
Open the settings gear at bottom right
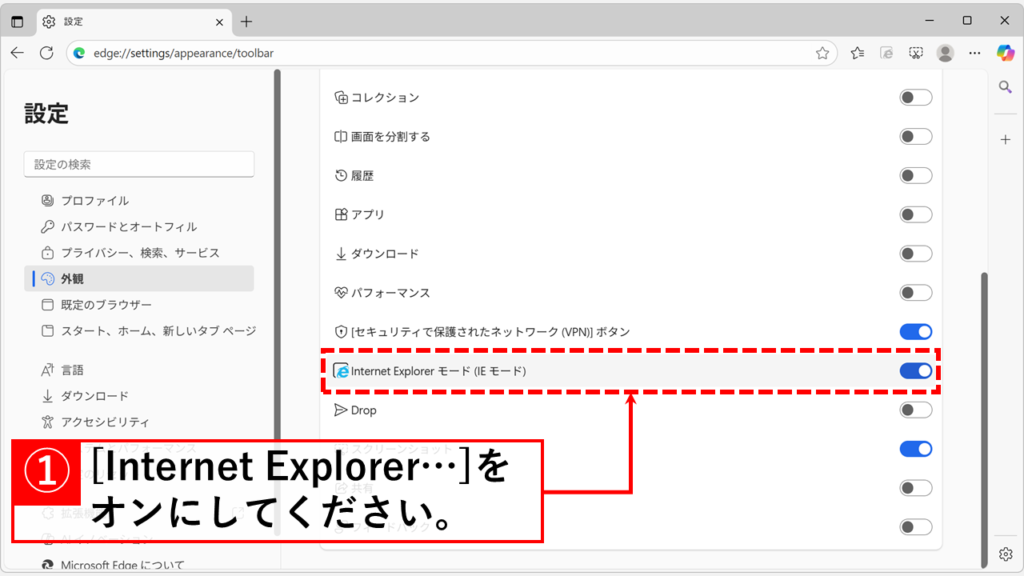pos(1006,552)
